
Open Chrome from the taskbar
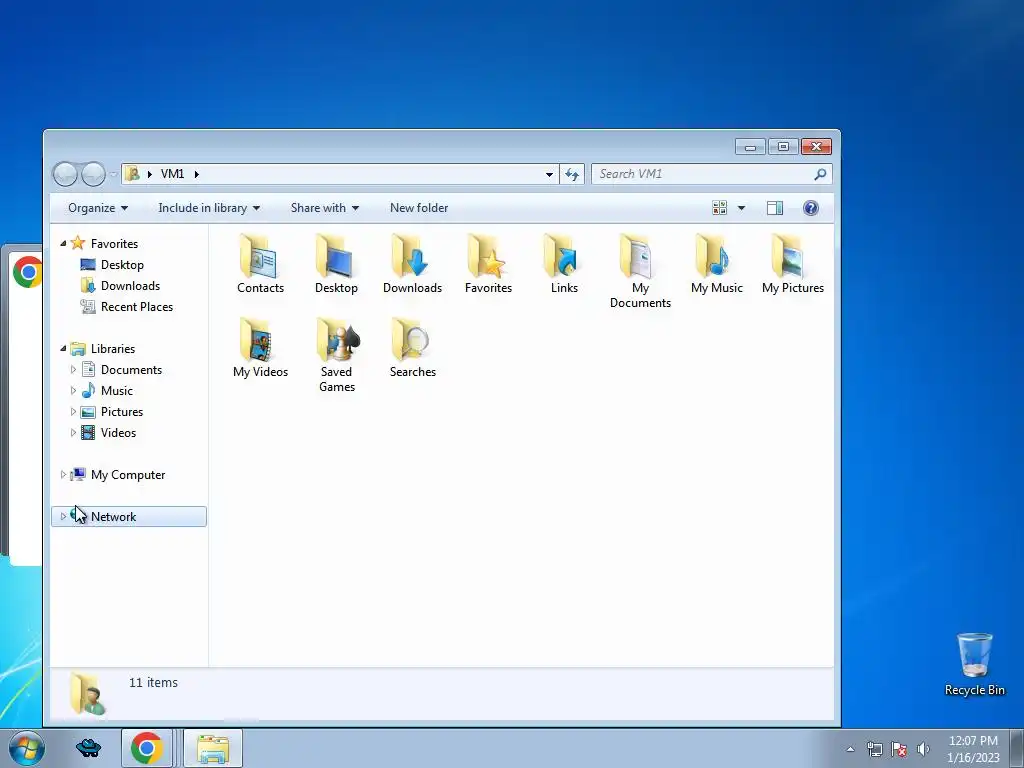click(x=146, y=748)
